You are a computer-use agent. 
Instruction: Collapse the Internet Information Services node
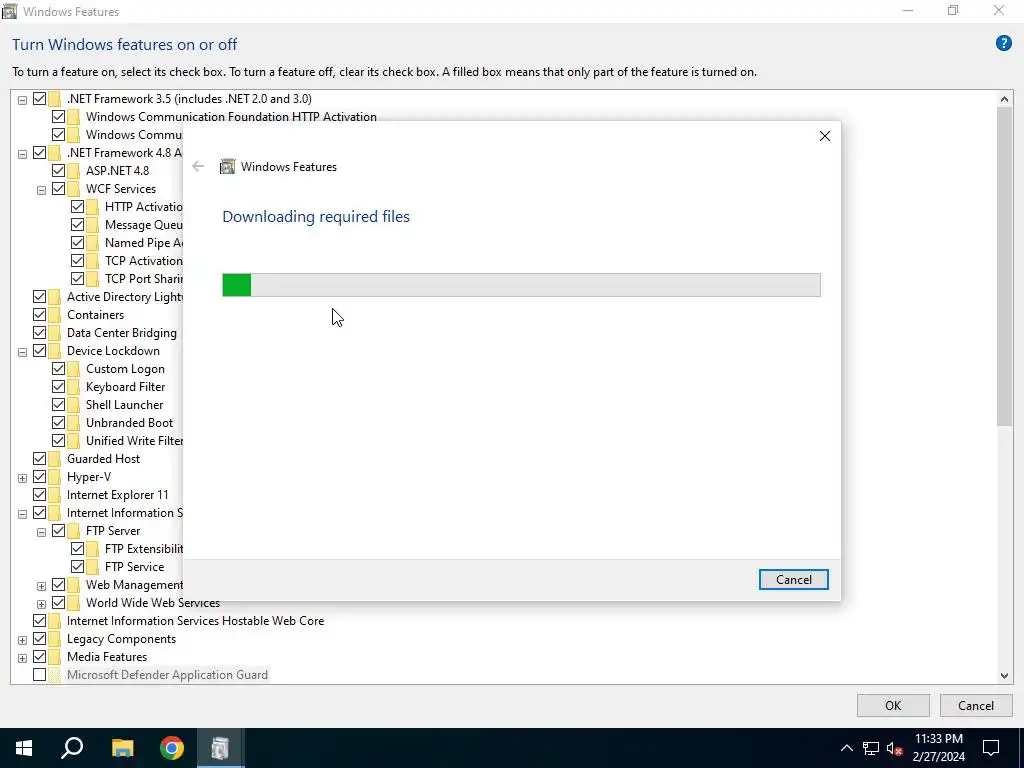tap(22, 514)
